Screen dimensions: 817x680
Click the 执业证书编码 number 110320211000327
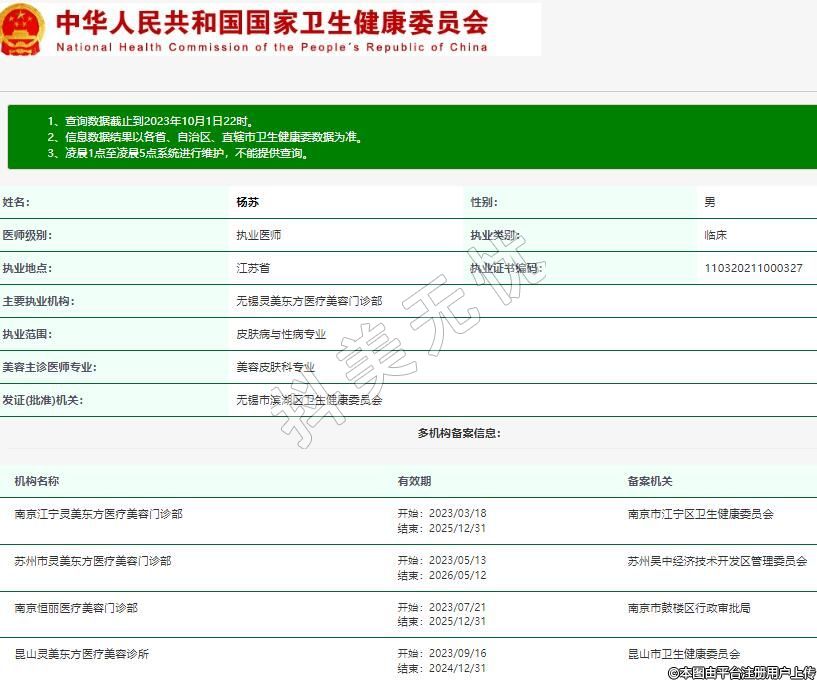pos(753,268)
